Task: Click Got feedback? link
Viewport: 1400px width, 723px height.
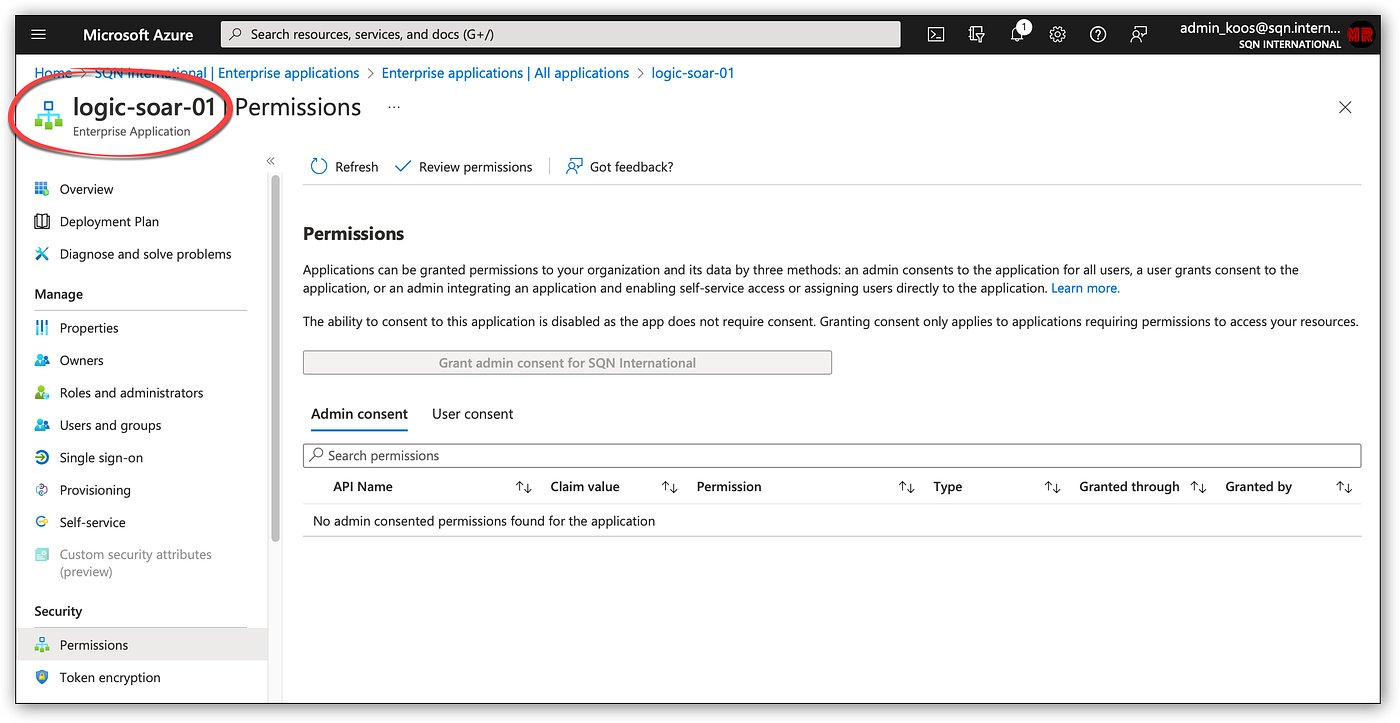Action: [619, 166]
